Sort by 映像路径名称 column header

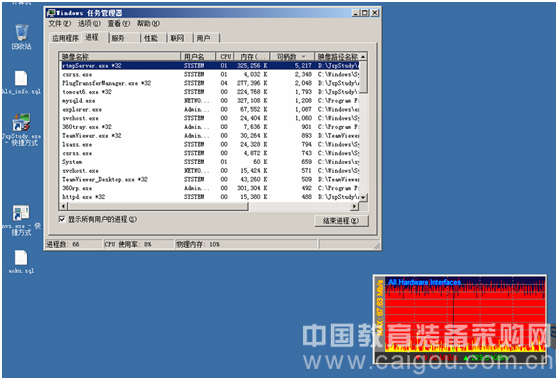(x=337, y=57)
